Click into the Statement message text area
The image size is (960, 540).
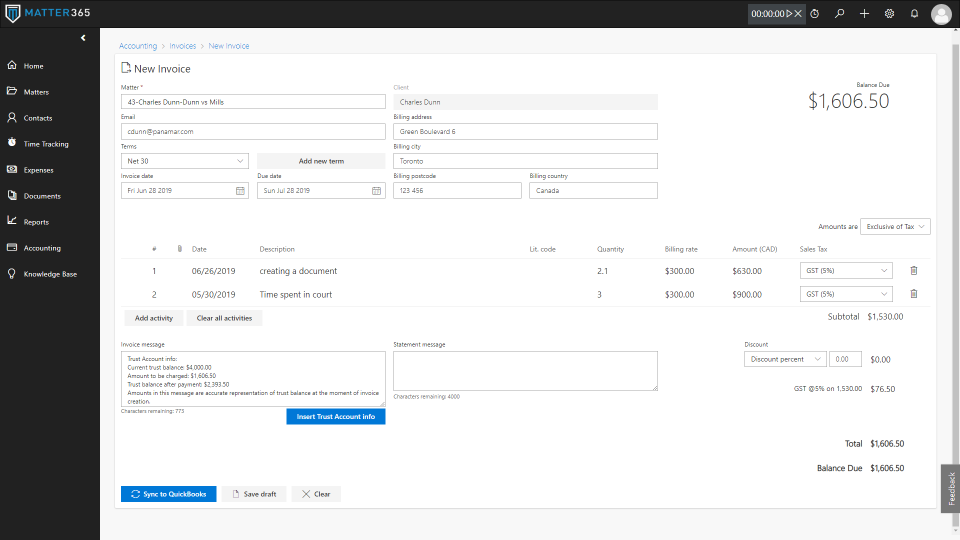525,370
